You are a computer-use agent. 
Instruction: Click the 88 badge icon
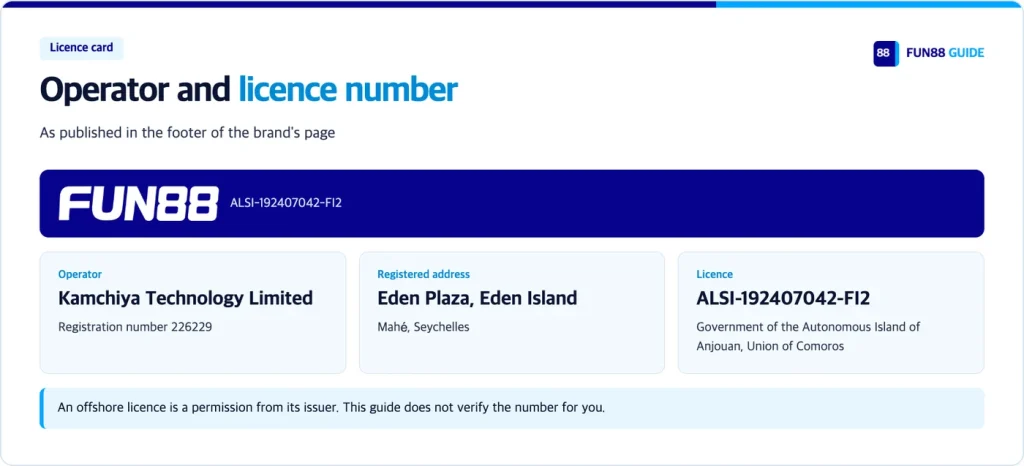coord(886,54)
